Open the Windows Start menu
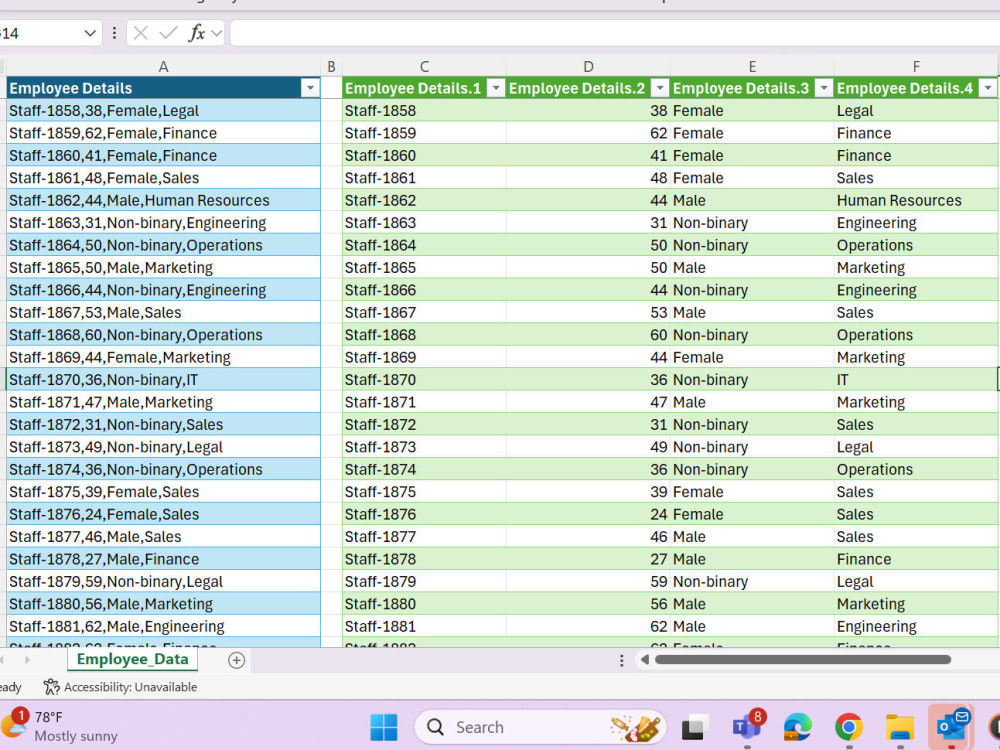 click(384, 727)
